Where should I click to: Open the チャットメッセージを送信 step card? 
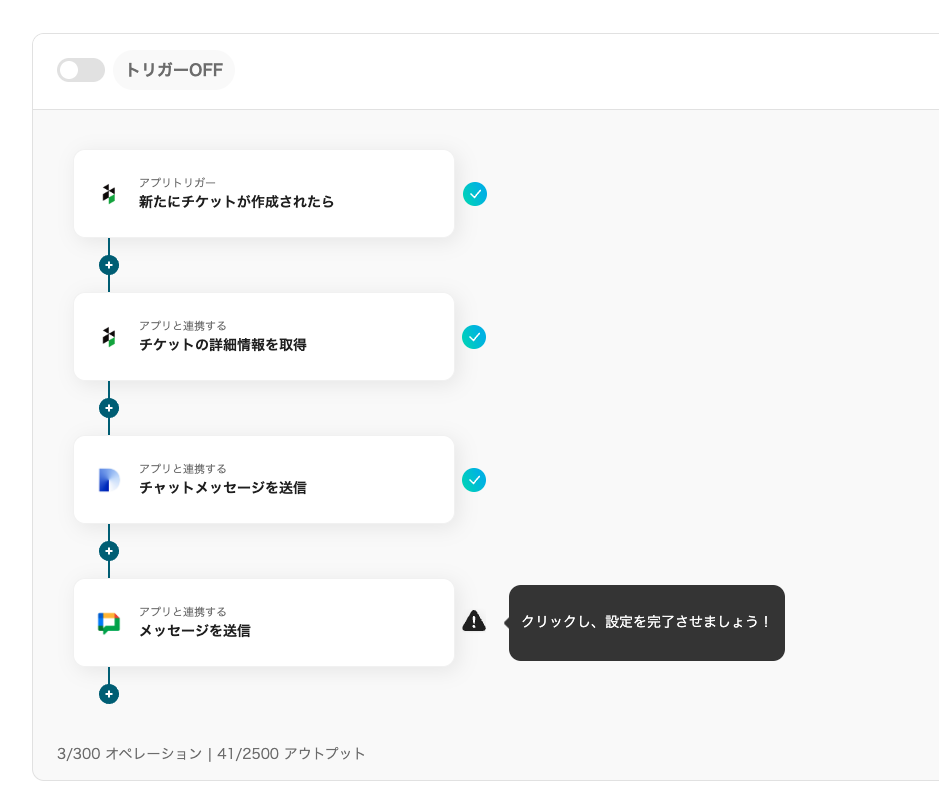pyautogui.click(x=263, y=480)
